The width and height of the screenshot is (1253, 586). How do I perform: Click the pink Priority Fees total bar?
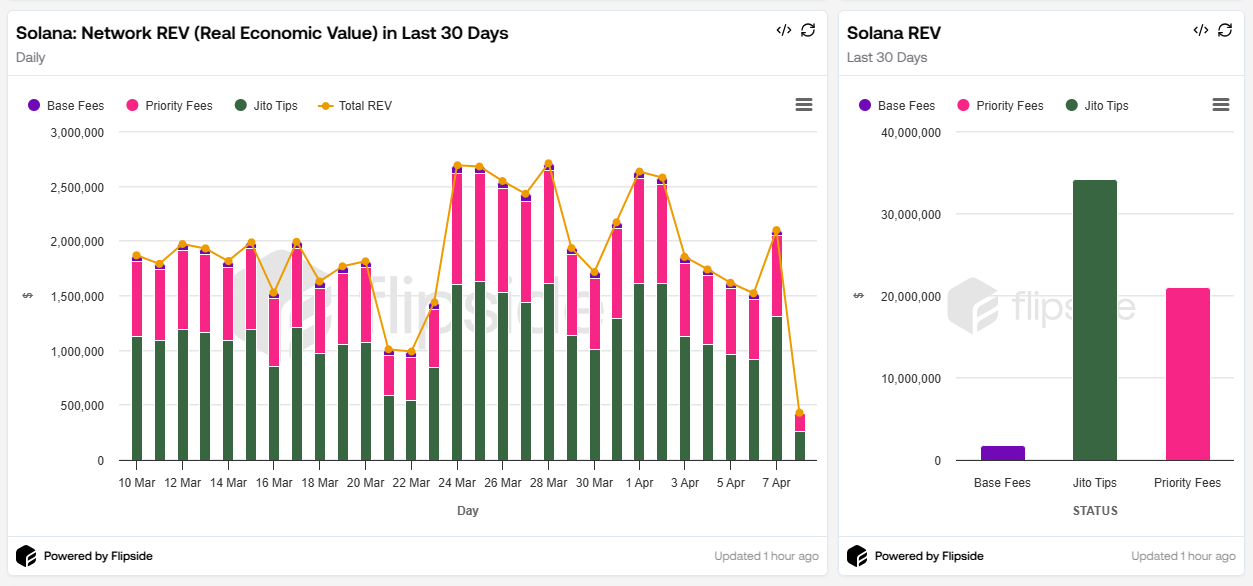tap(1187, 374)
